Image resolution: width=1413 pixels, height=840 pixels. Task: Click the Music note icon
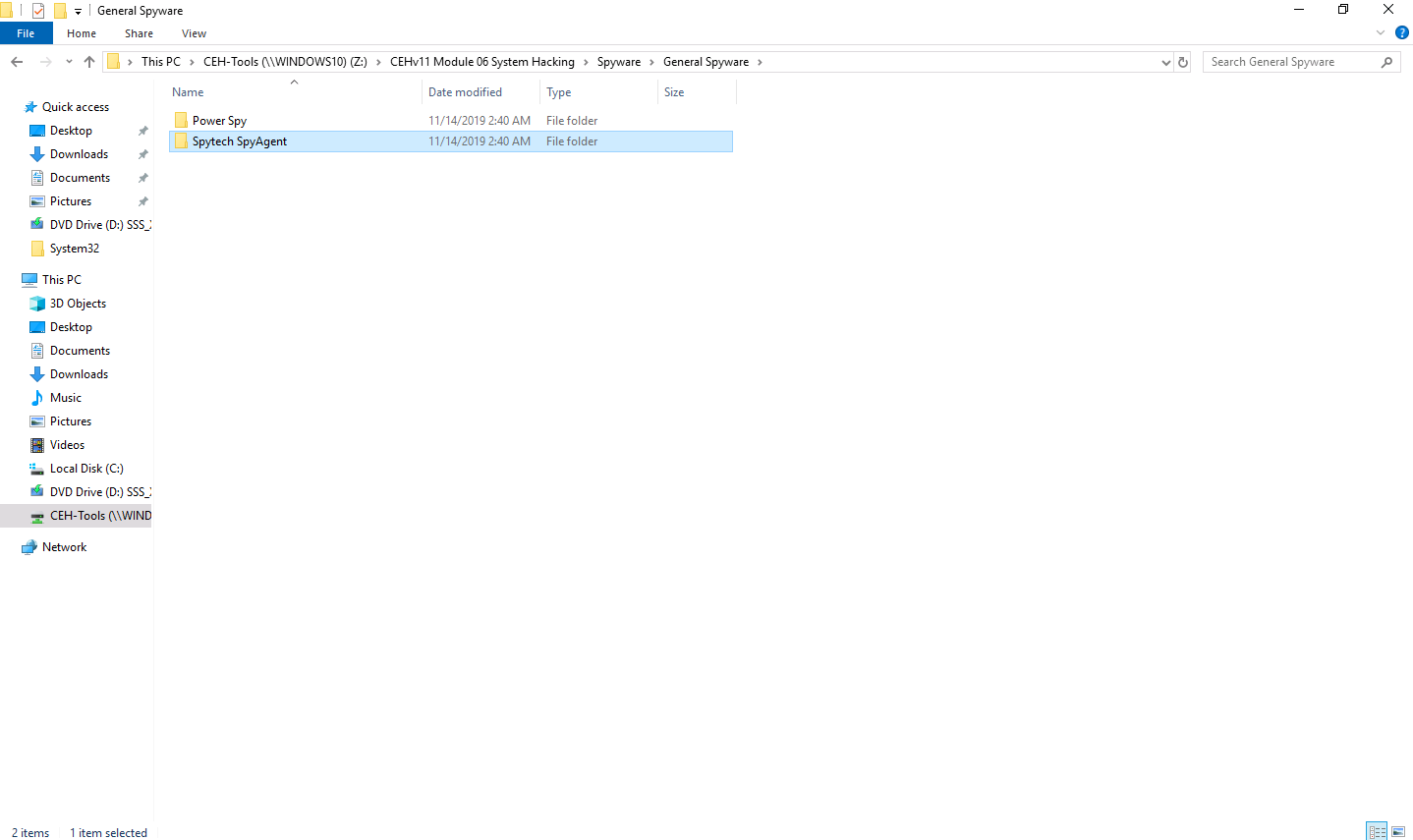coord(37,398)
